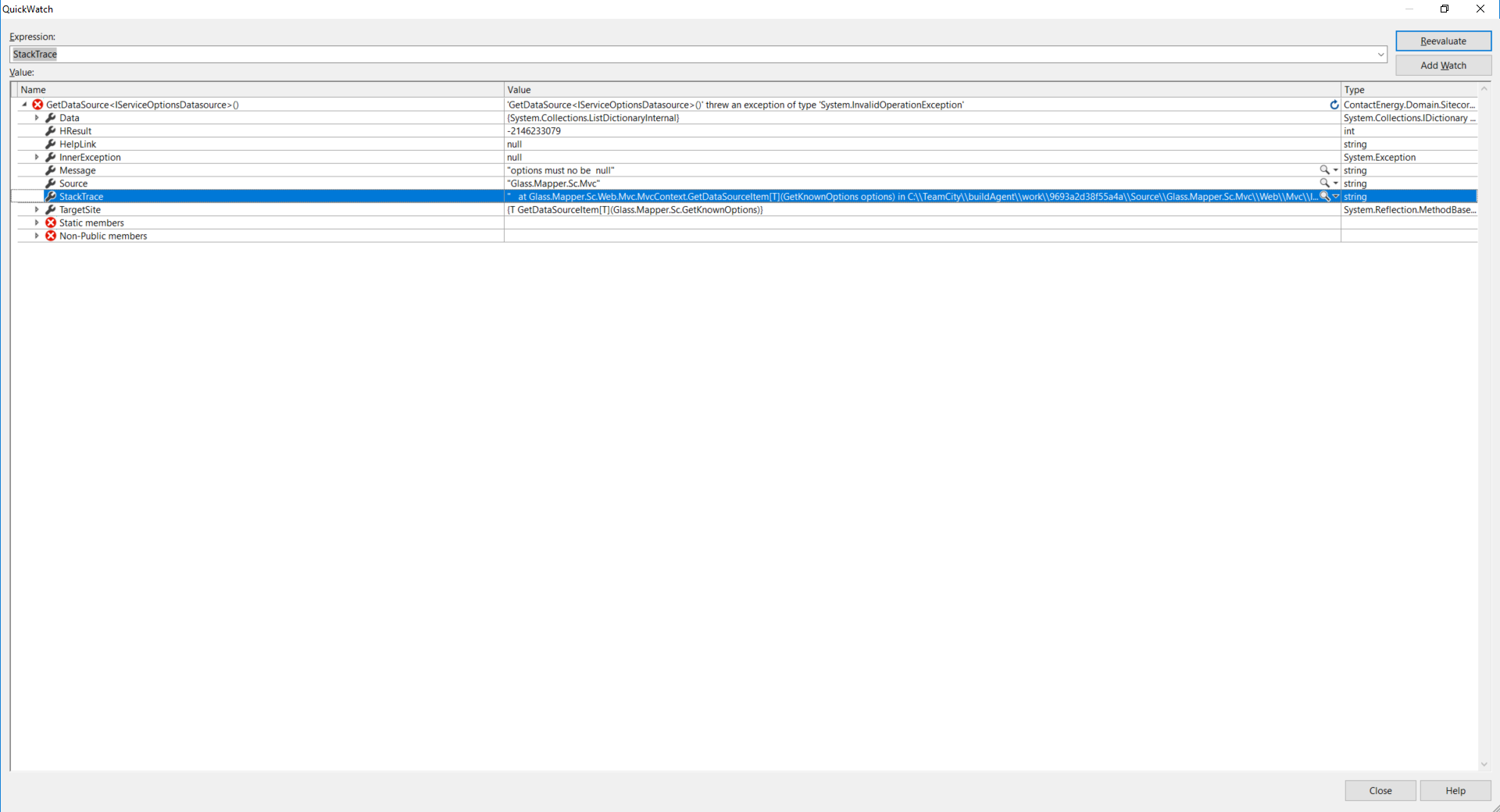The image size is (1500, 812).
Task: Open the Expression history dropdown
Action: [x=1380, y=55]
